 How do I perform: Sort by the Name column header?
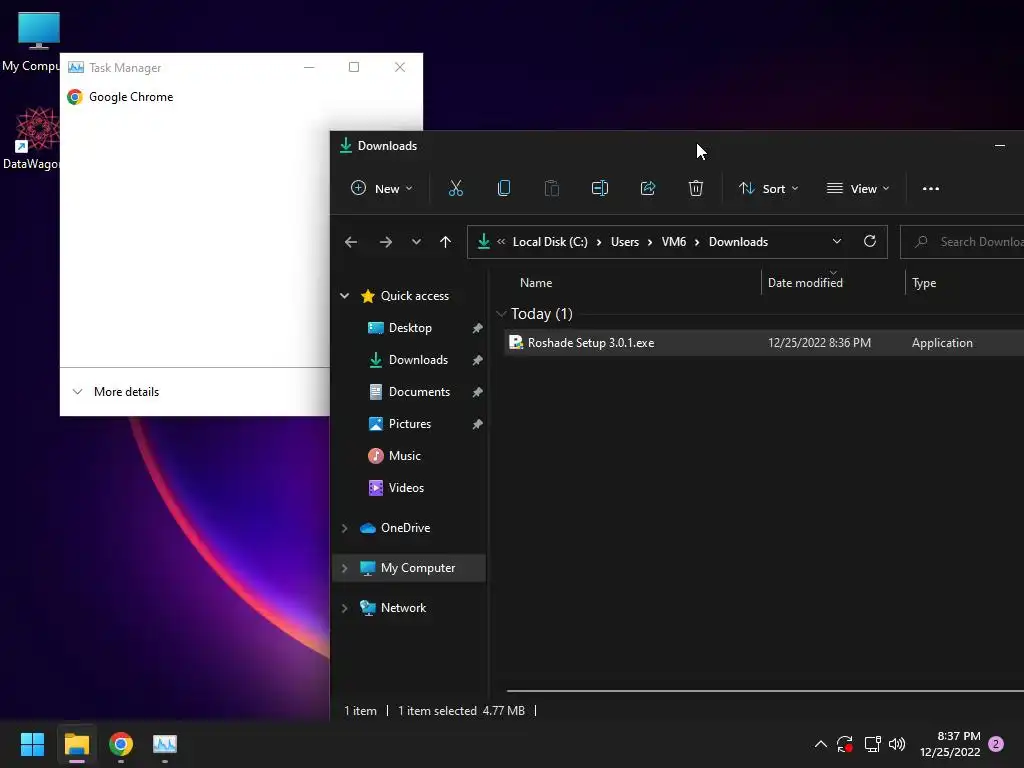tap(536, 283)
